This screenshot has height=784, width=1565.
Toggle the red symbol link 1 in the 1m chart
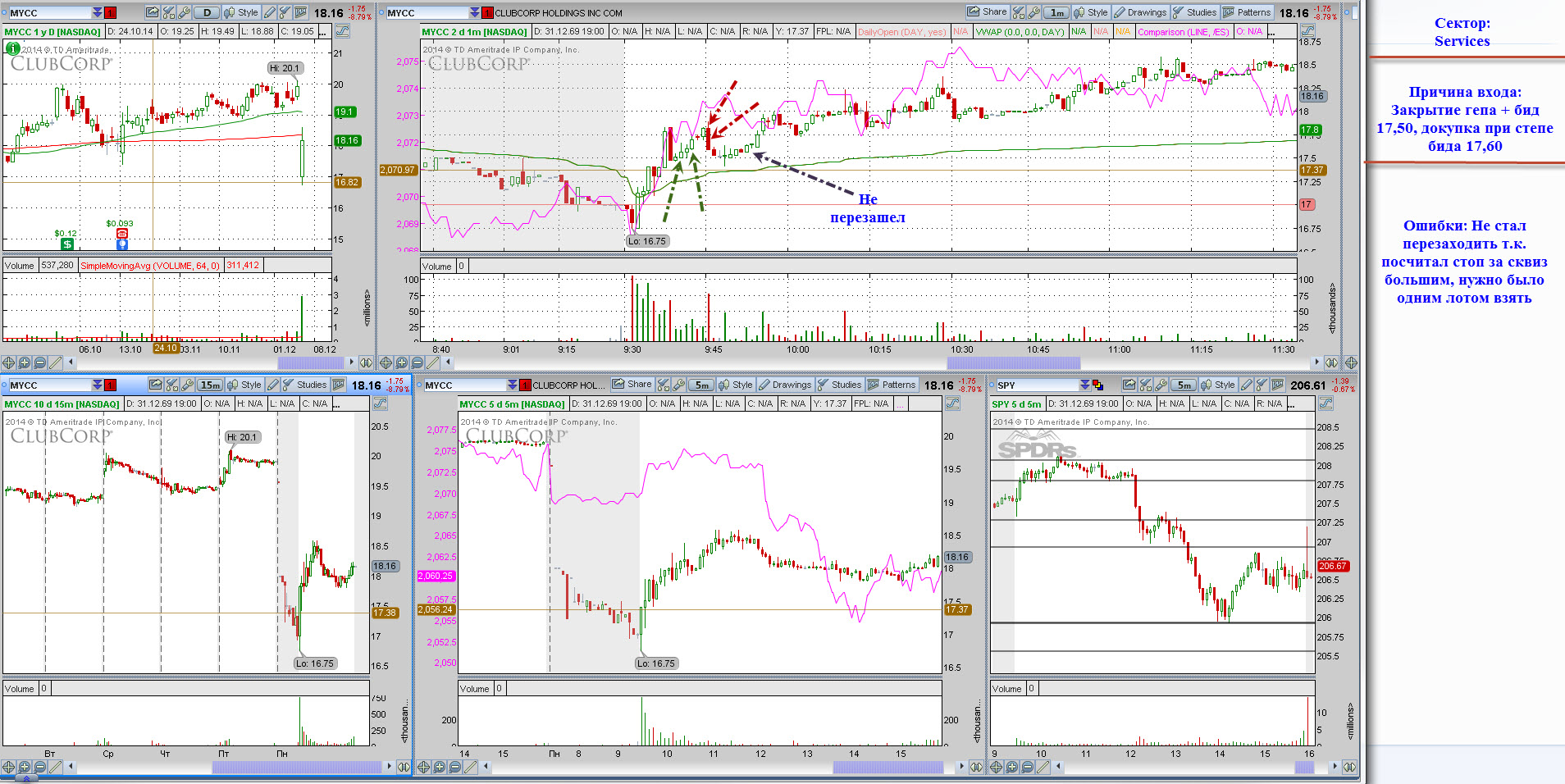487,12
